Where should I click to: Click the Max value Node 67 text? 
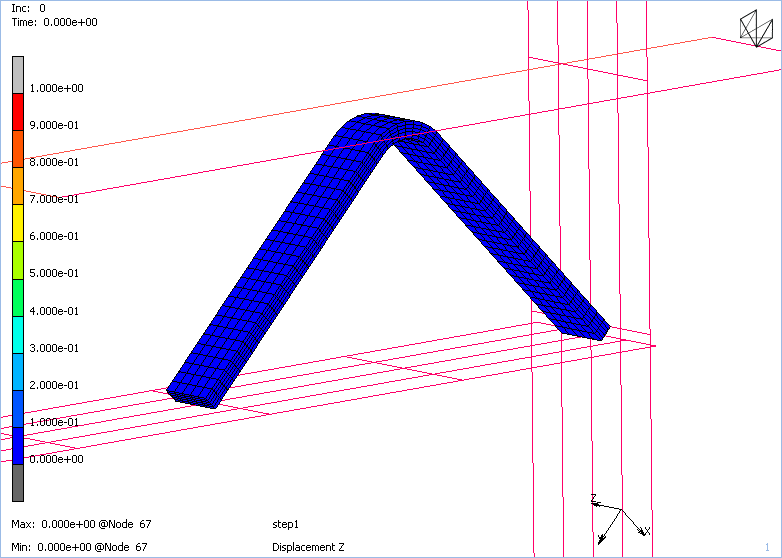(80, 524)
